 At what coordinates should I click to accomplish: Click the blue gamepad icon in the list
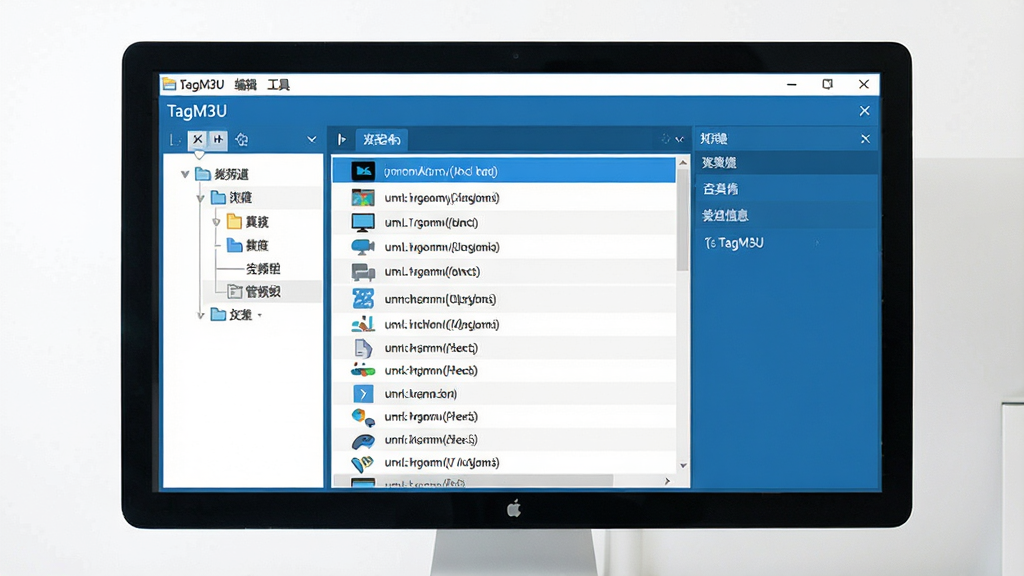[x=363, y=441]
